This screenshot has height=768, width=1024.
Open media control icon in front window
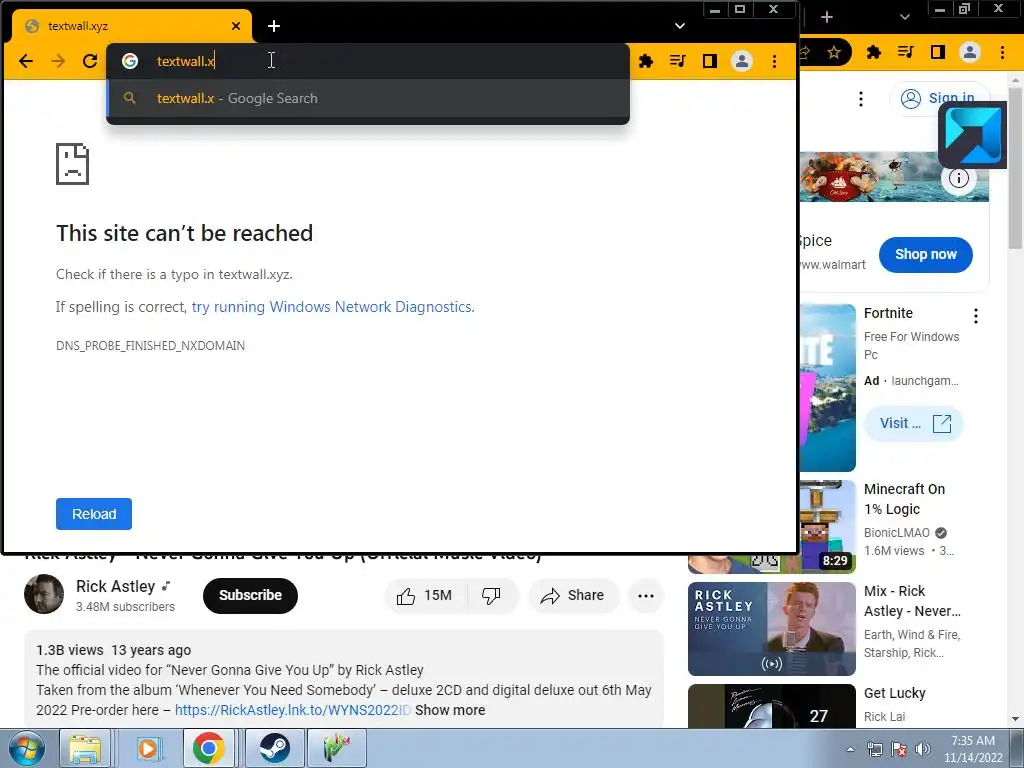[x=678, y=61]
